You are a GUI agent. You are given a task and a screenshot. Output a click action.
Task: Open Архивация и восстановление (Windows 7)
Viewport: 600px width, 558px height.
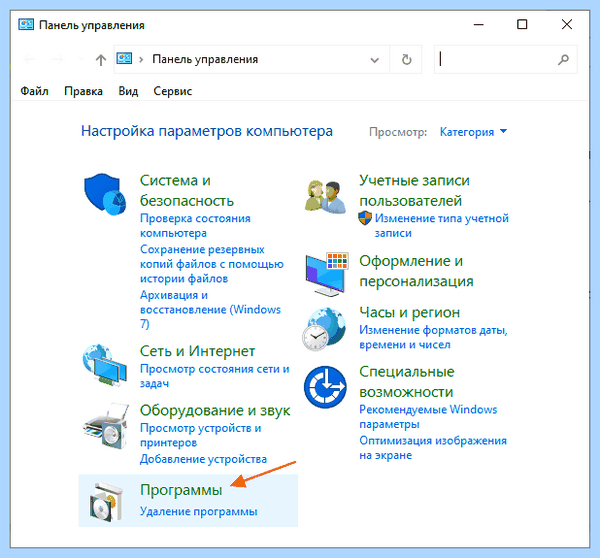210,309
